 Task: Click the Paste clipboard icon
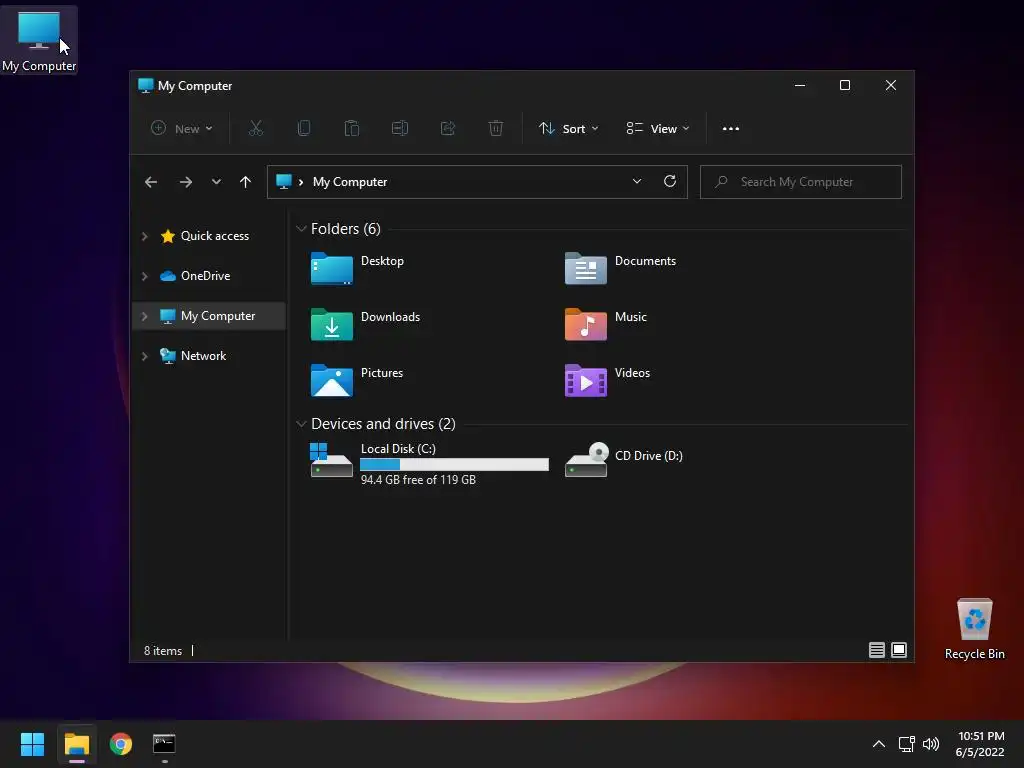(351, 128)
